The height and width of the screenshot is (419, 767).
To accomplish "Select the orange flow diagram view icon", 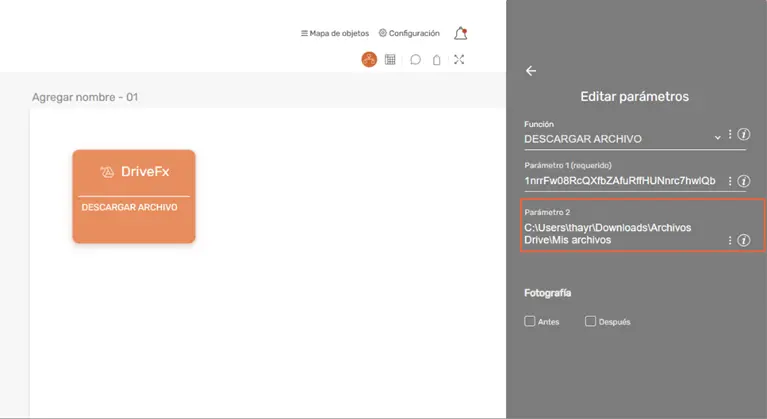I will click(x=369, y=60).
